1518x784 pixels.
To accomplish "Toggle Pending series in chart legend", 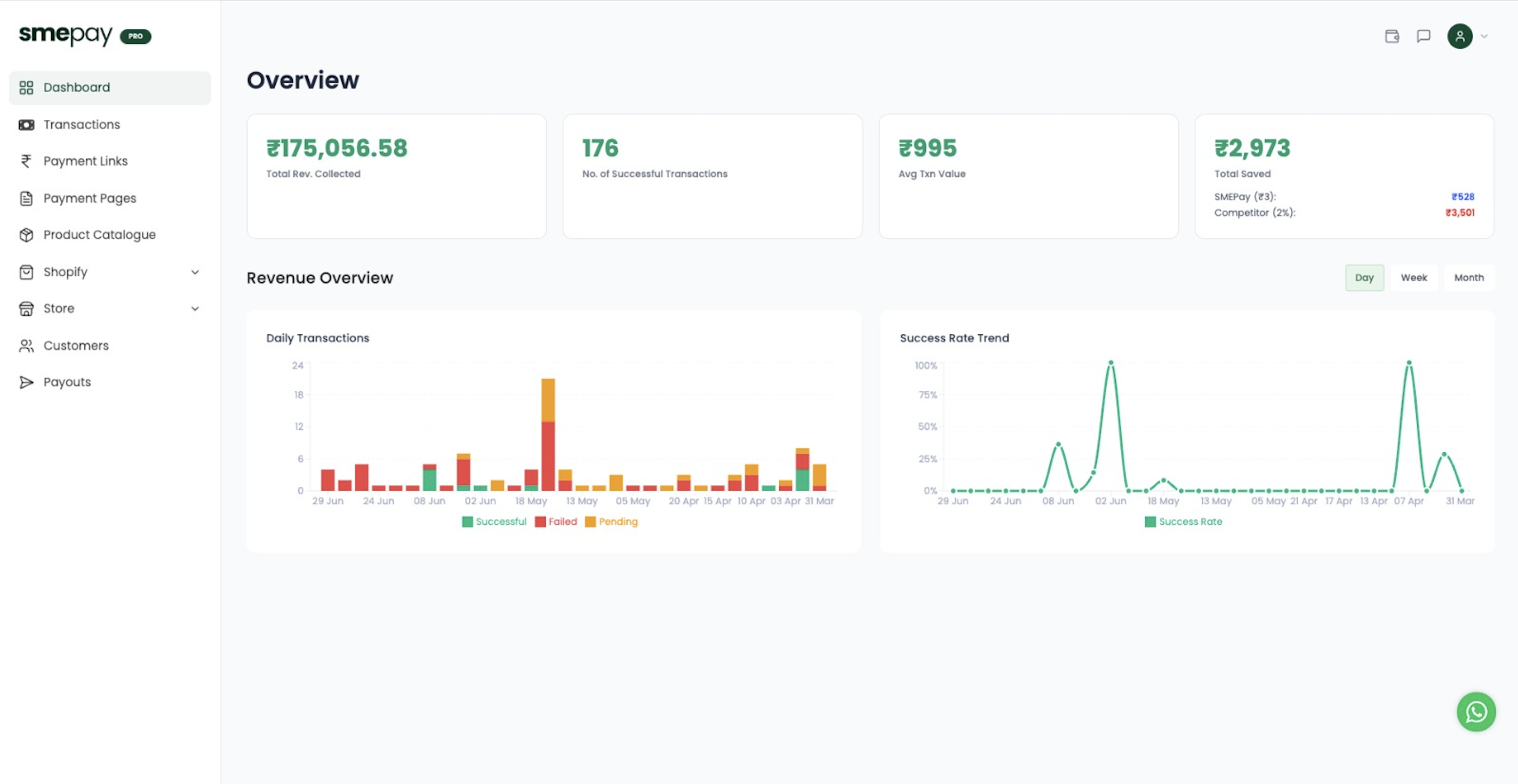I will (612, 522).
